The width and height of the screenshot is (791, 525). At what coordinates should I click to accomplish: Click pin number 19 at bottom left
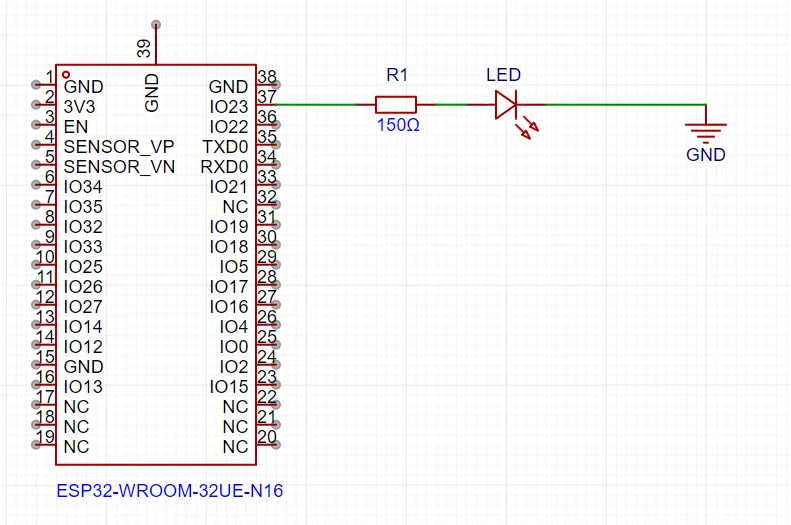click(x=45, y=437)
